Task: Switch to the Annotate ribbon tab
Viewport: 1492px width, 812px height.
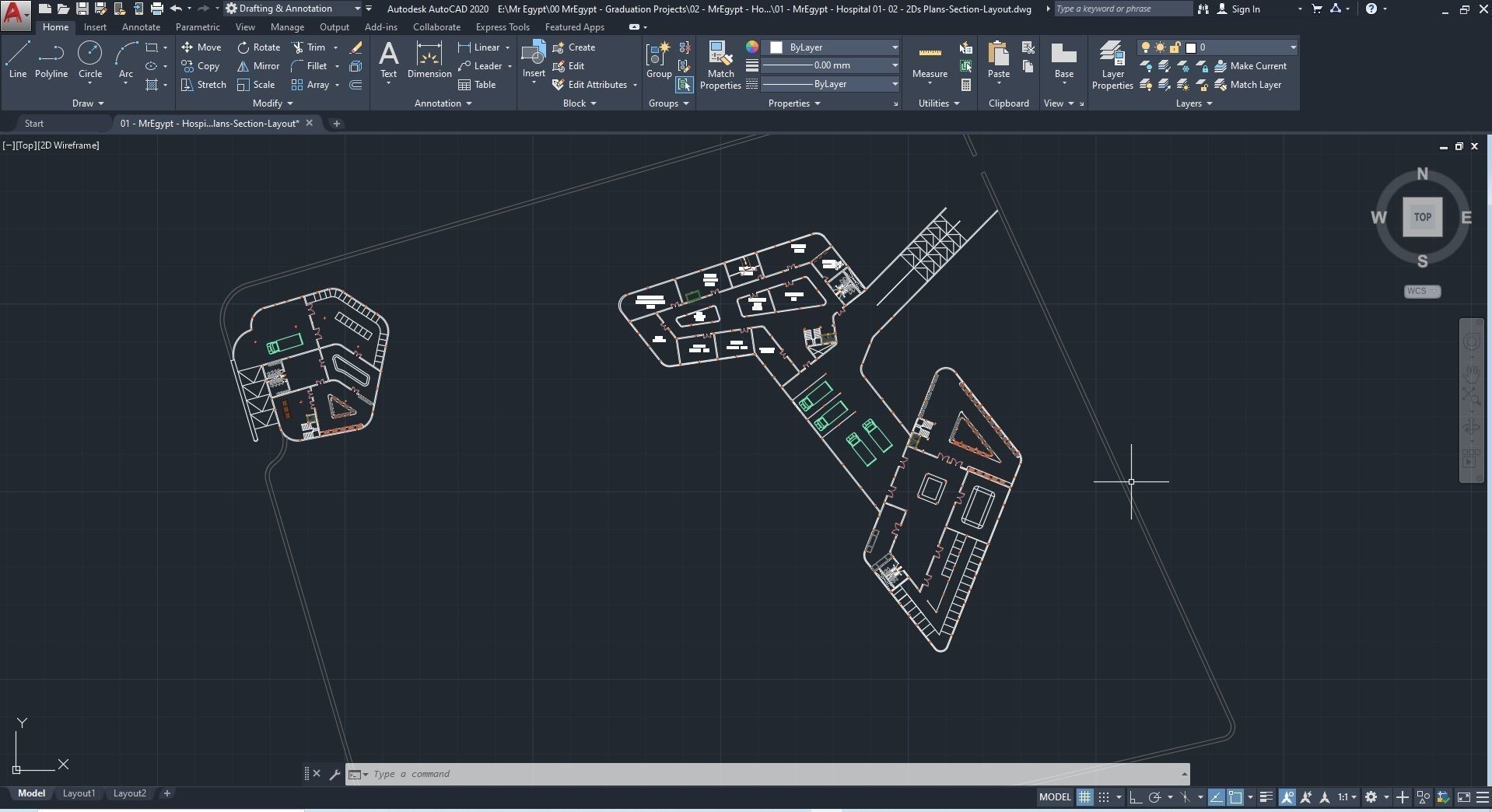Action: pyautogui.click(x=141, y=27)
